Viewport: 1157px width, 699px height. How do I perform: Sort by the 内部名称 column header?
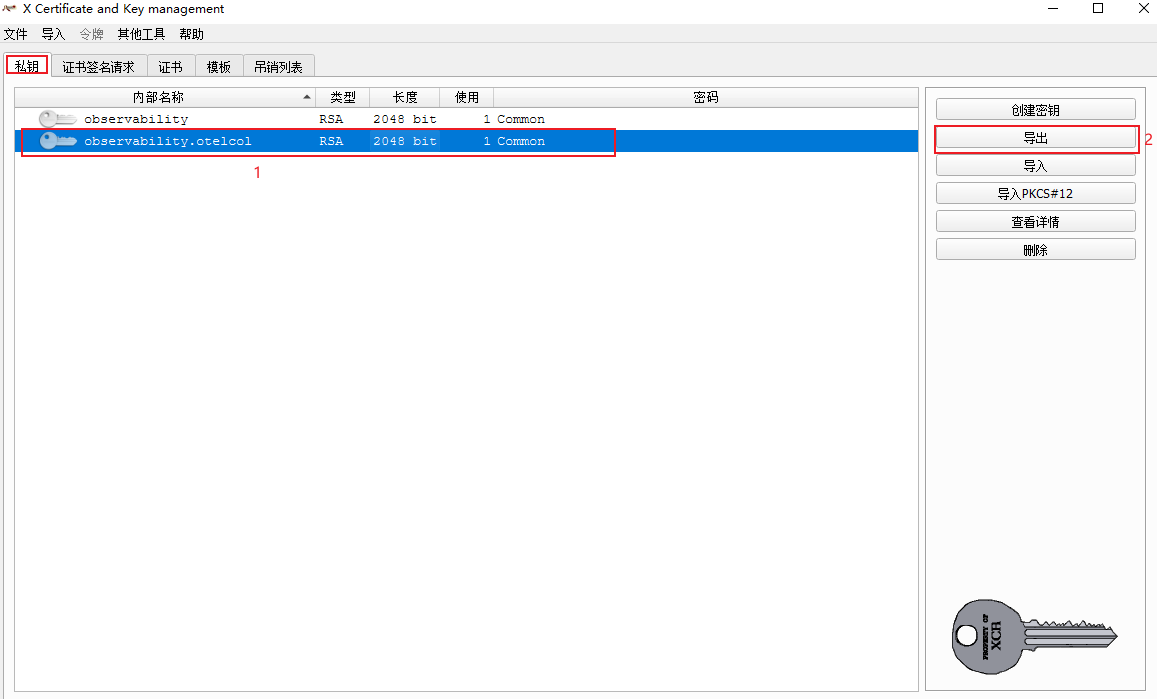click(x=158, y=97)
